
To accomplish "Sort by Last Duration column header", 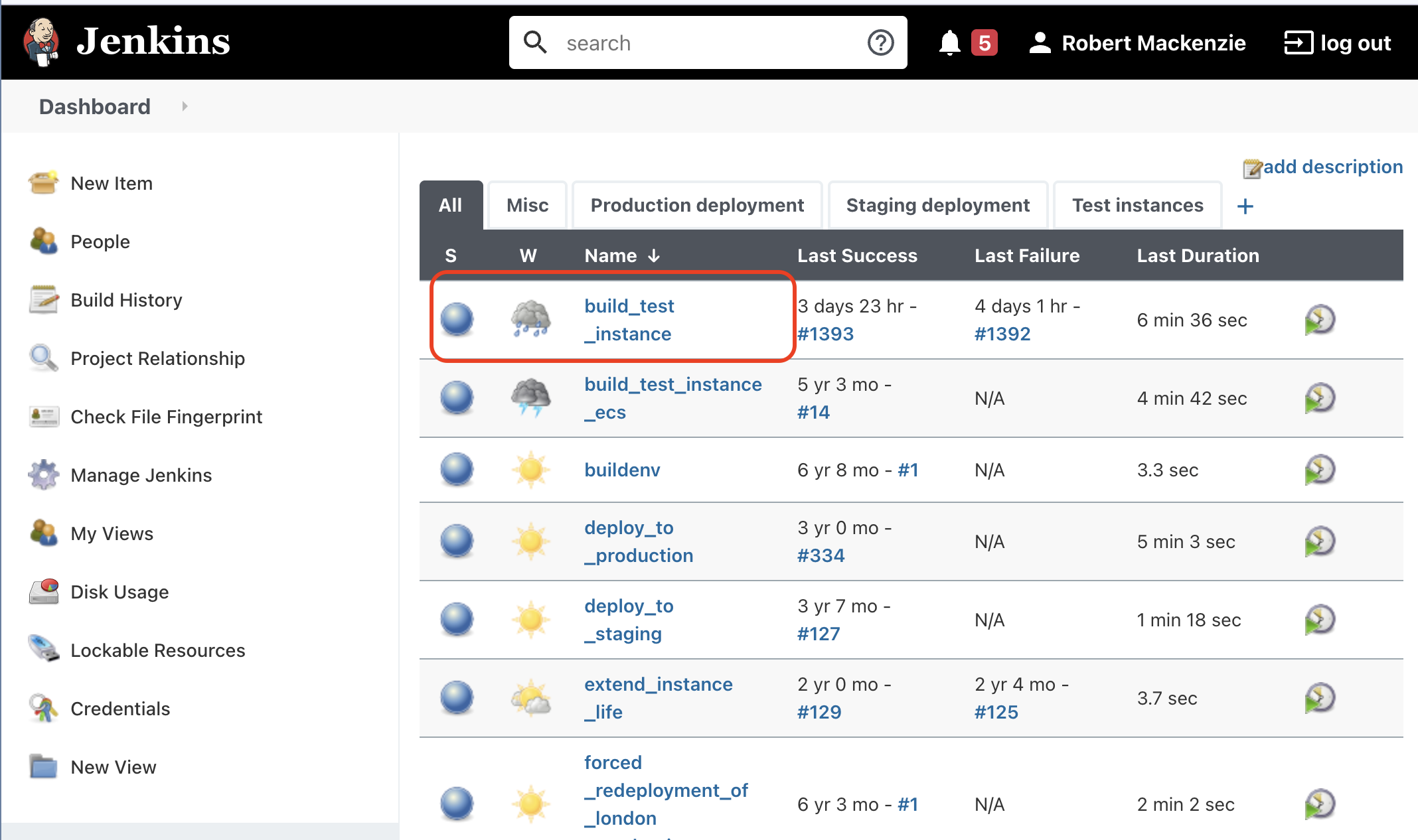I will click(x=1198, y=255).
